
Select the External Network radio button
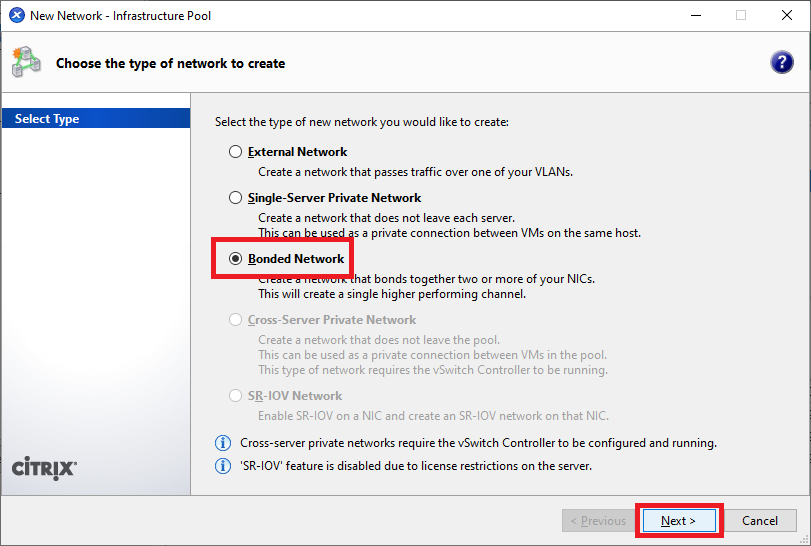(235, 152)
